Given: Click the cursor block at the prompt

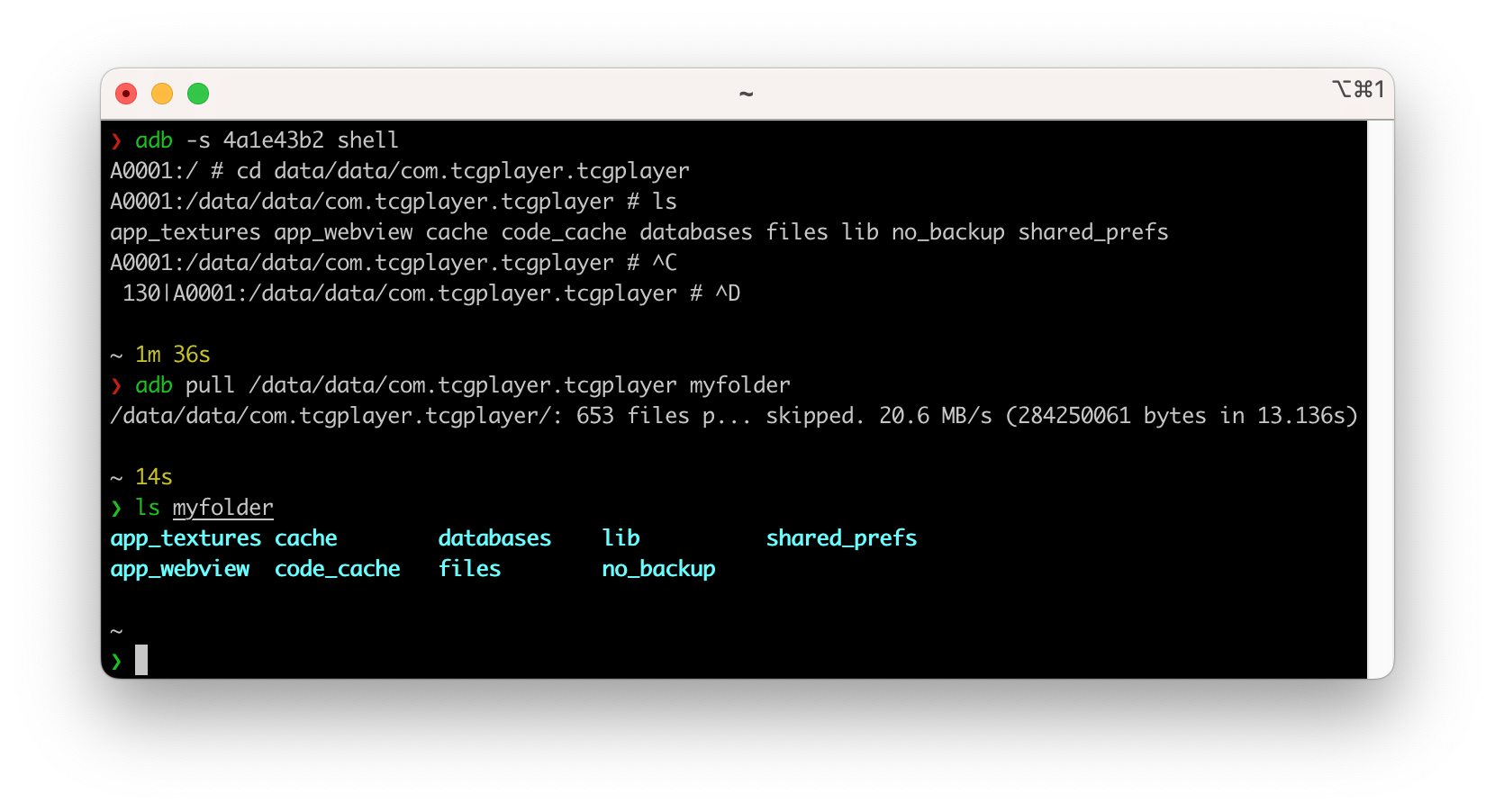Looking at the screenshot, I should [141, 660].
